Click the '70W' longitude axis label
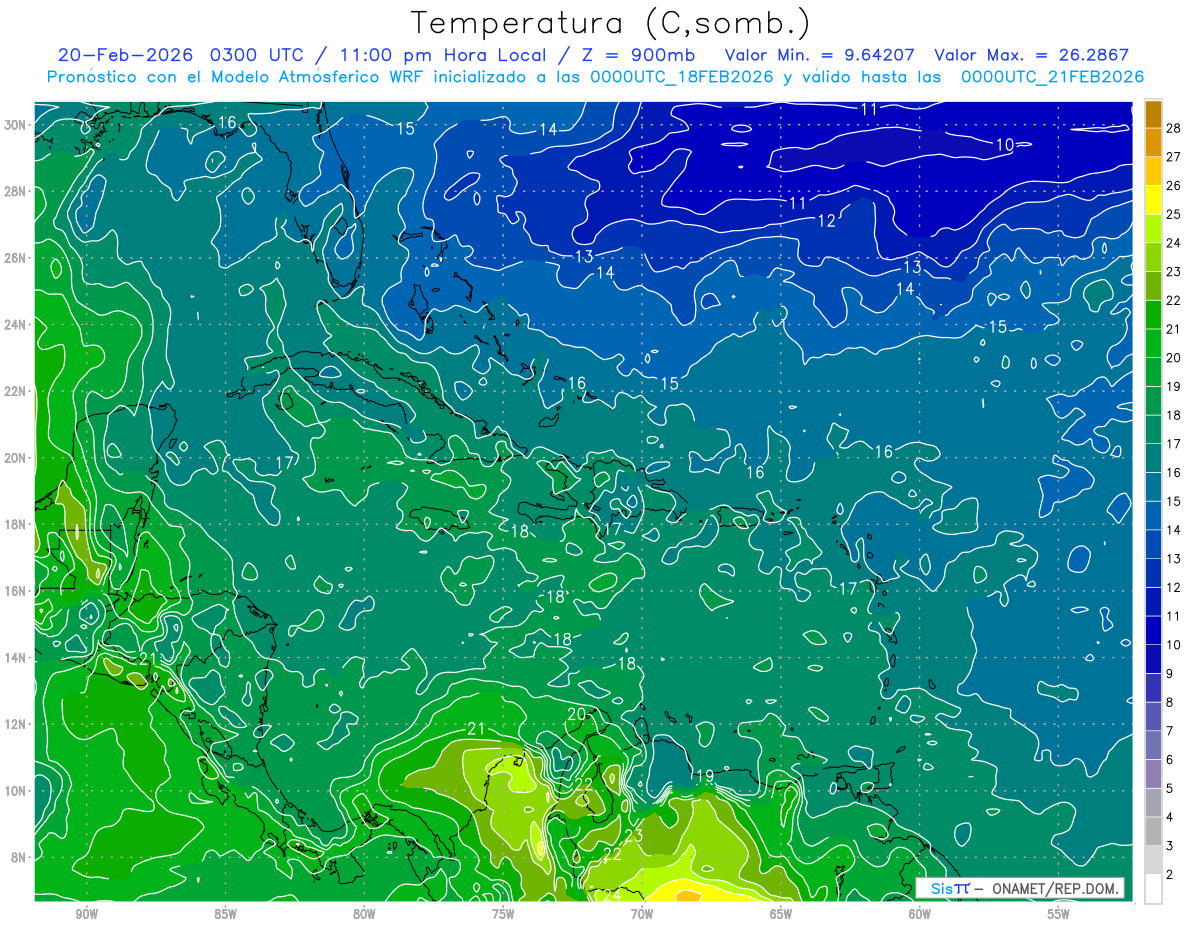This screenshot has height=927, width=1200. 642,915
